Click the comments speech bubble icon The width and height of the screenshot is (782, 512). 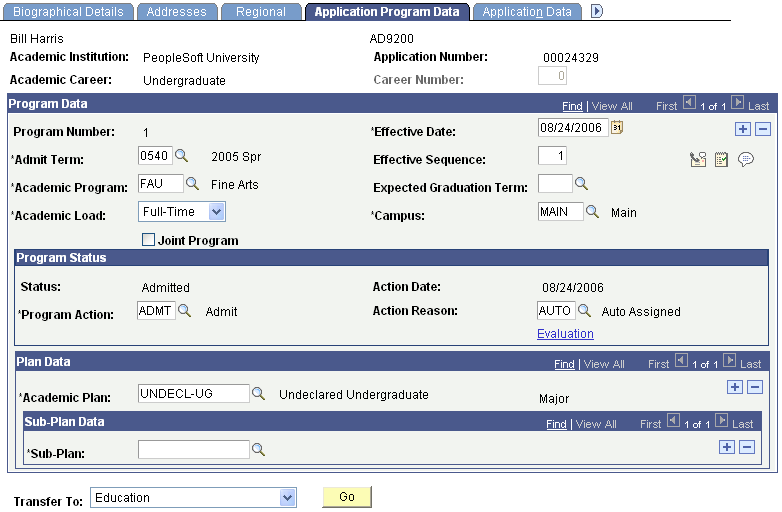point(746,160)
